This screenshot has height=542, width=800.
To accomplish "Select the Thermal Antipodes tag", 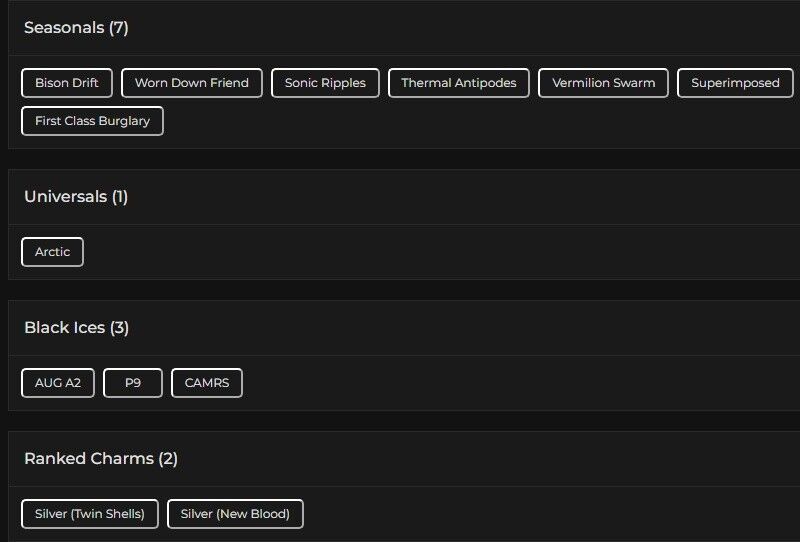I will 459,83.
